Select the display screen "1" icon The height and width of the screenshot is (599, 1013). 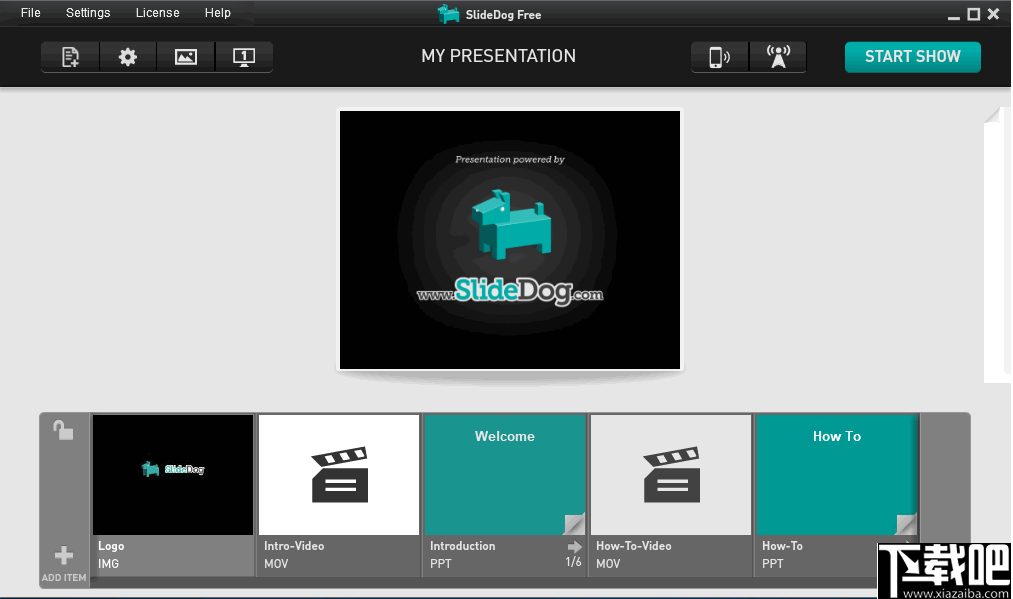(x=244, y=57)
